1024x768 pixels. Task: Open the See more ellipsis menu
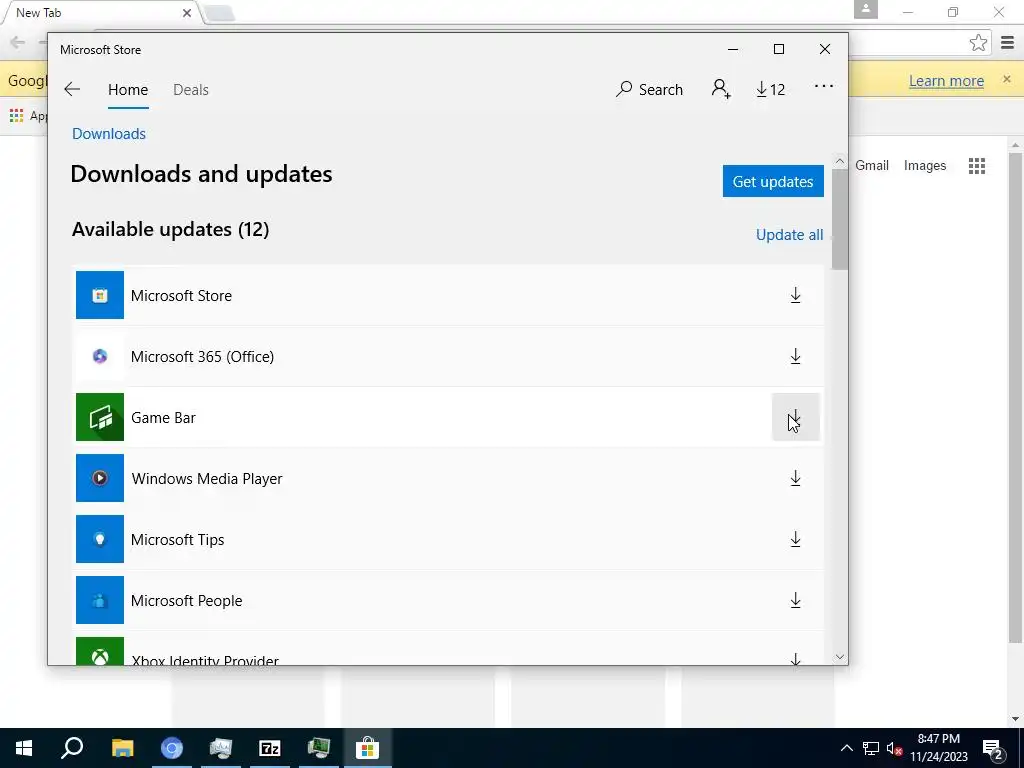click(x=824, y=86)
